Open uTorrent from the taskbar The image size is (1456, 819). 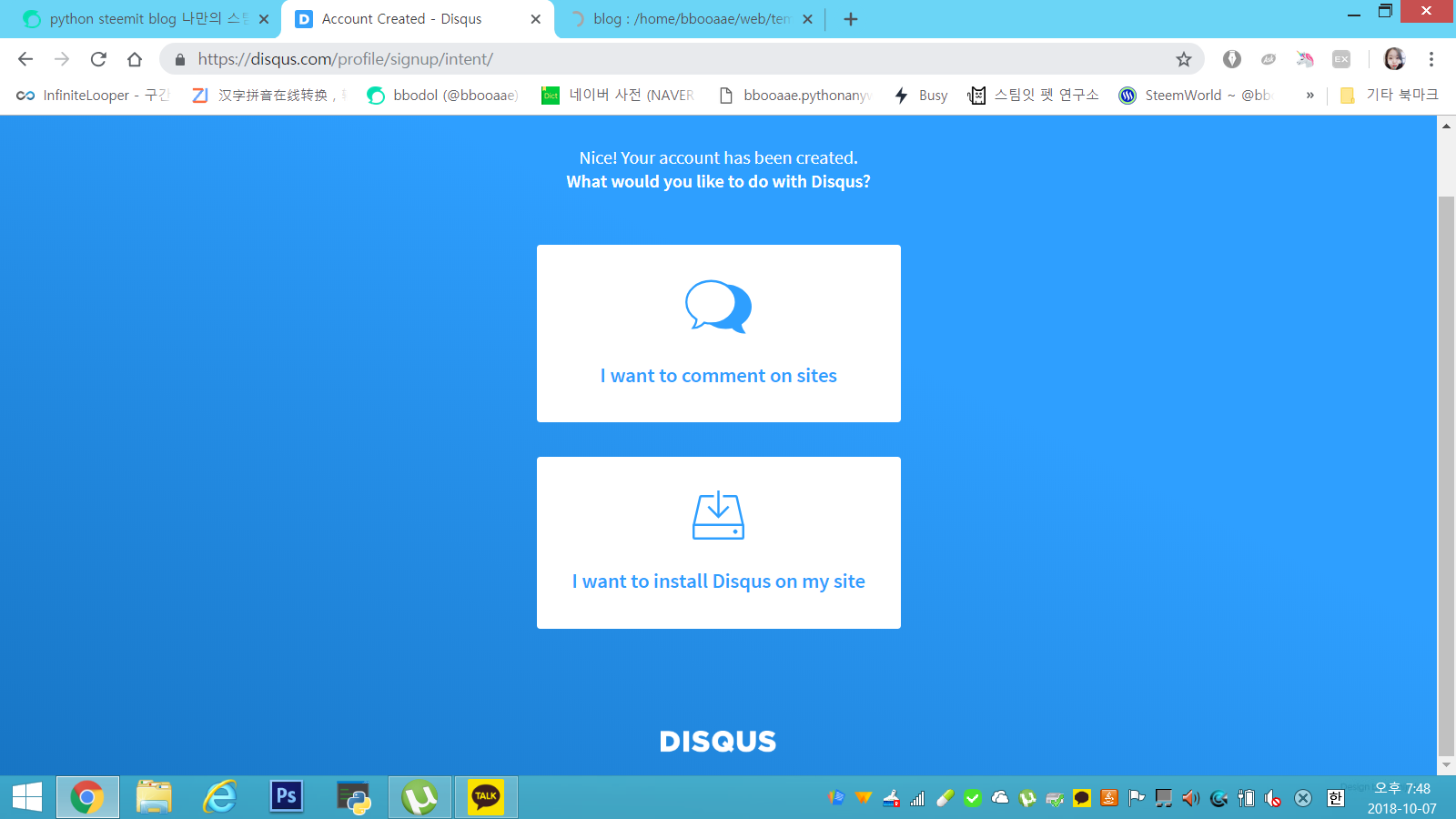coord(420,798)
